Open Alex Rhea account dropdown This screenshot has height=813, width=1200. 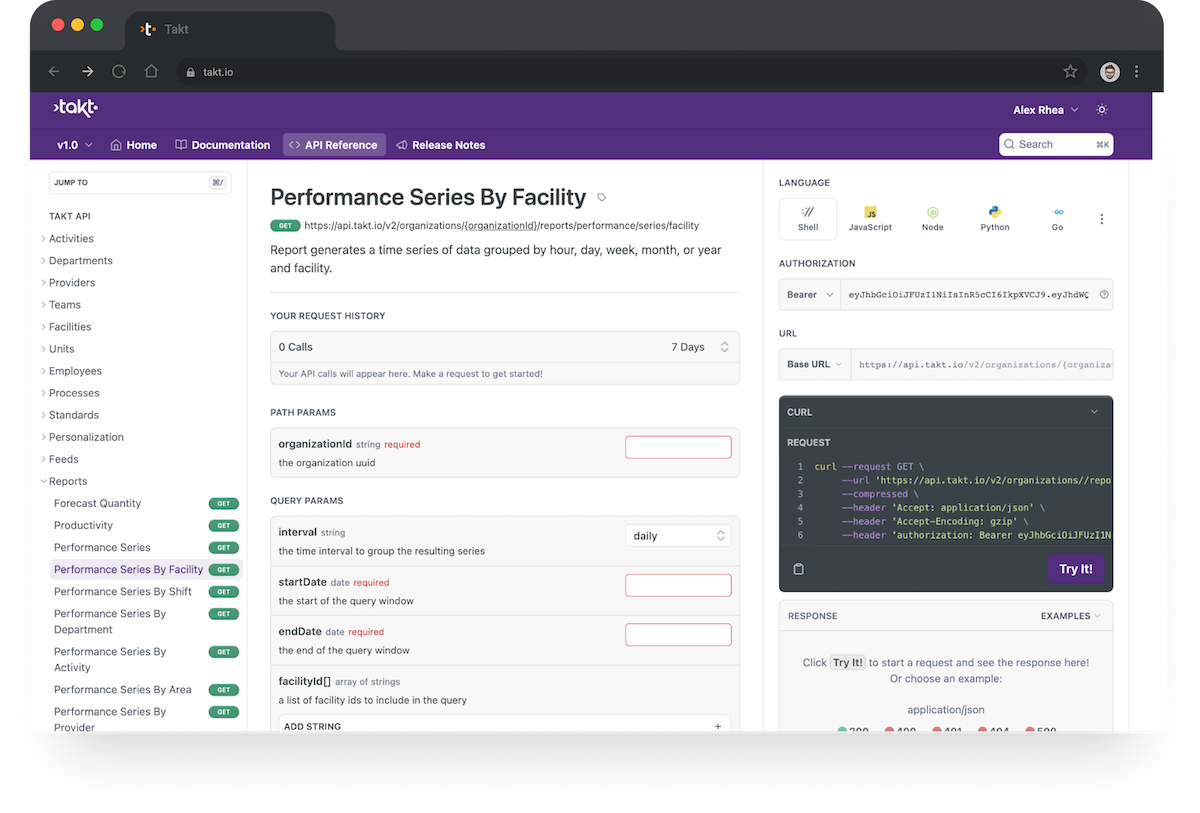pyautogui.click(x=1046, y=110)
